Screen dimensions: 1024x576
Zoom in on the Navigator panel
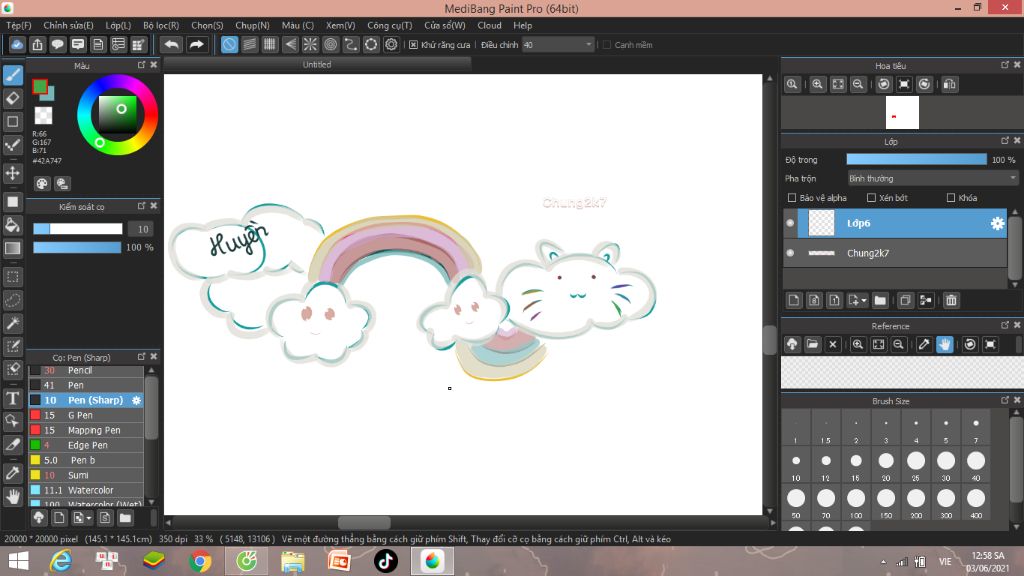pos(817,84)
